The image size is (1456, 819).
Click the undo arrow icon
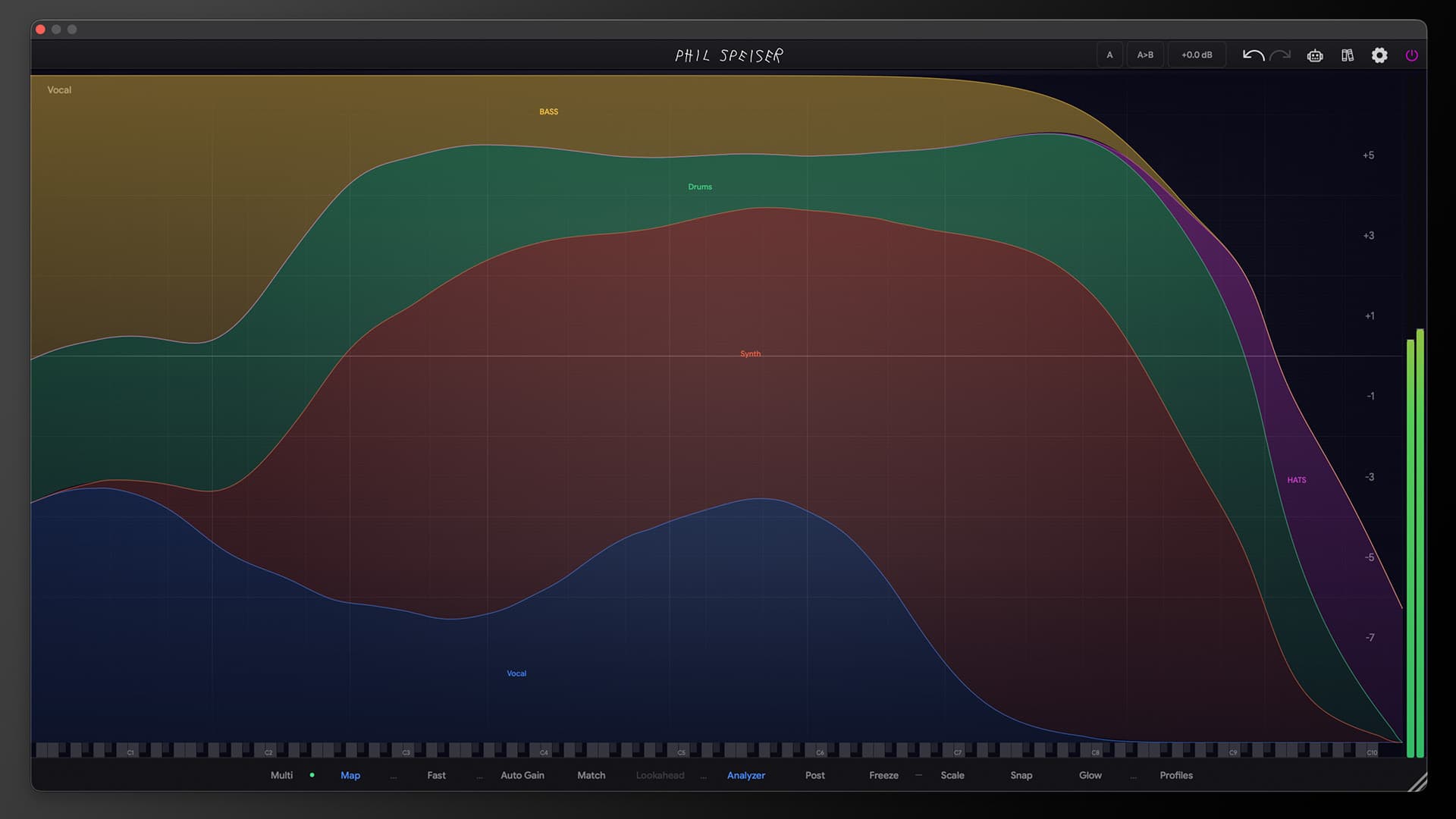point(1253,55)
